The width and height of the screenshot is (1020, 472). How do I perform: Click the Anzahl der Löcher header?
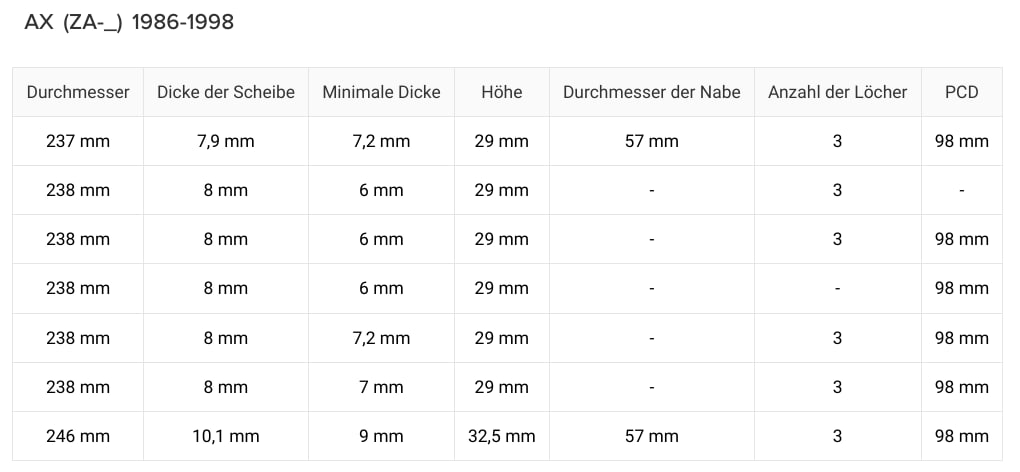tap(837, 92)
